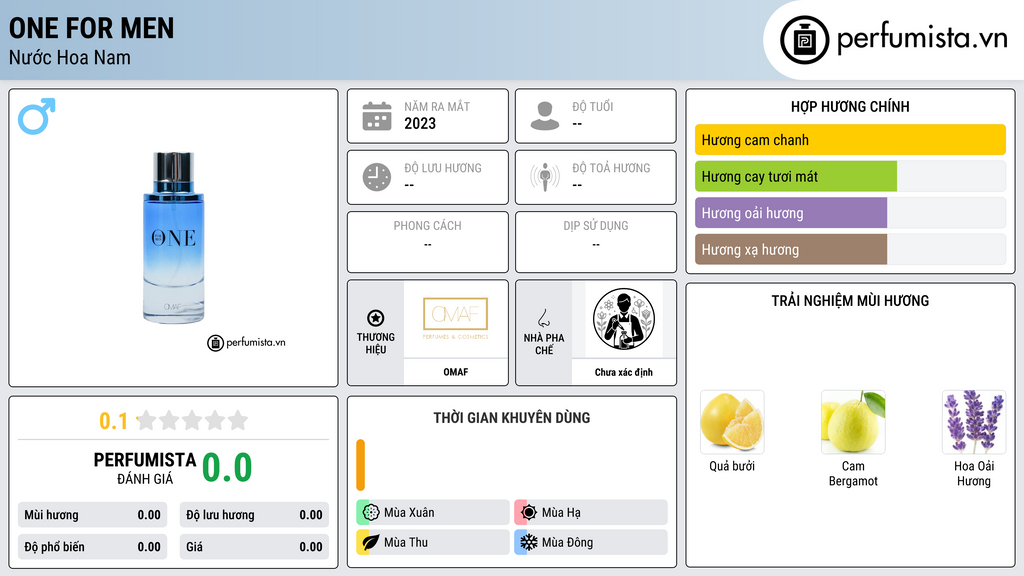Click the Độ phổ biến 0.00 score row

pos(92,547)
